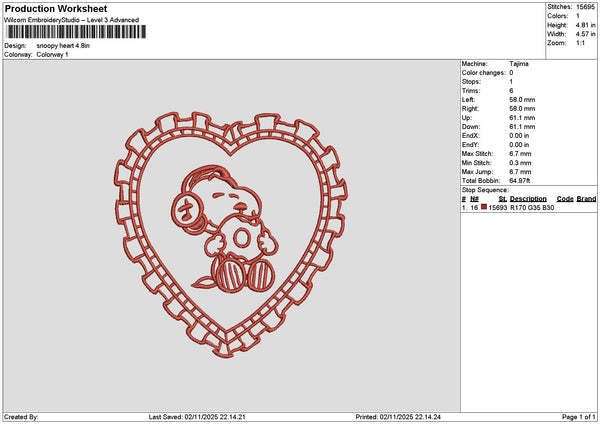Click the 'Brand' column header

coord(586,199)
